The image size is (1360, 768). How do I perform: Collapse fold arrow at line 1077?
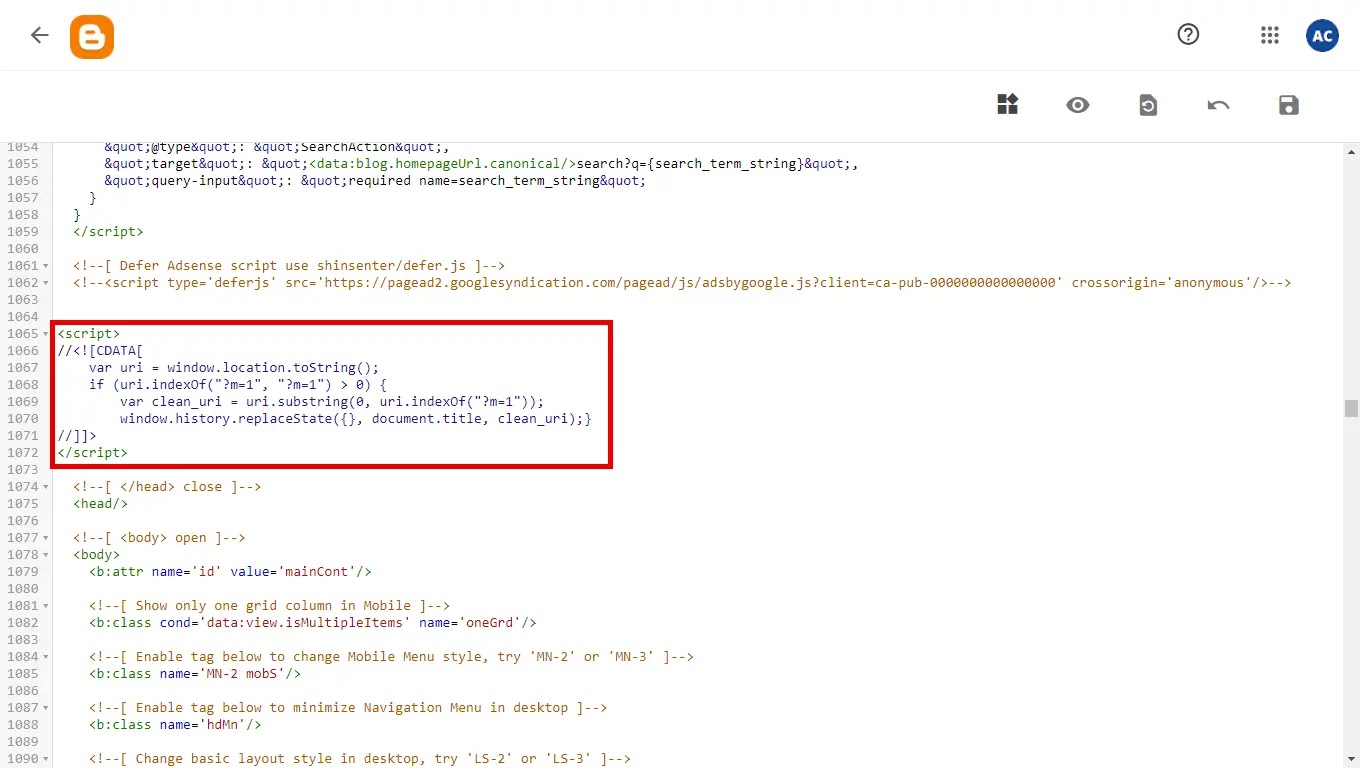point(46,538)
